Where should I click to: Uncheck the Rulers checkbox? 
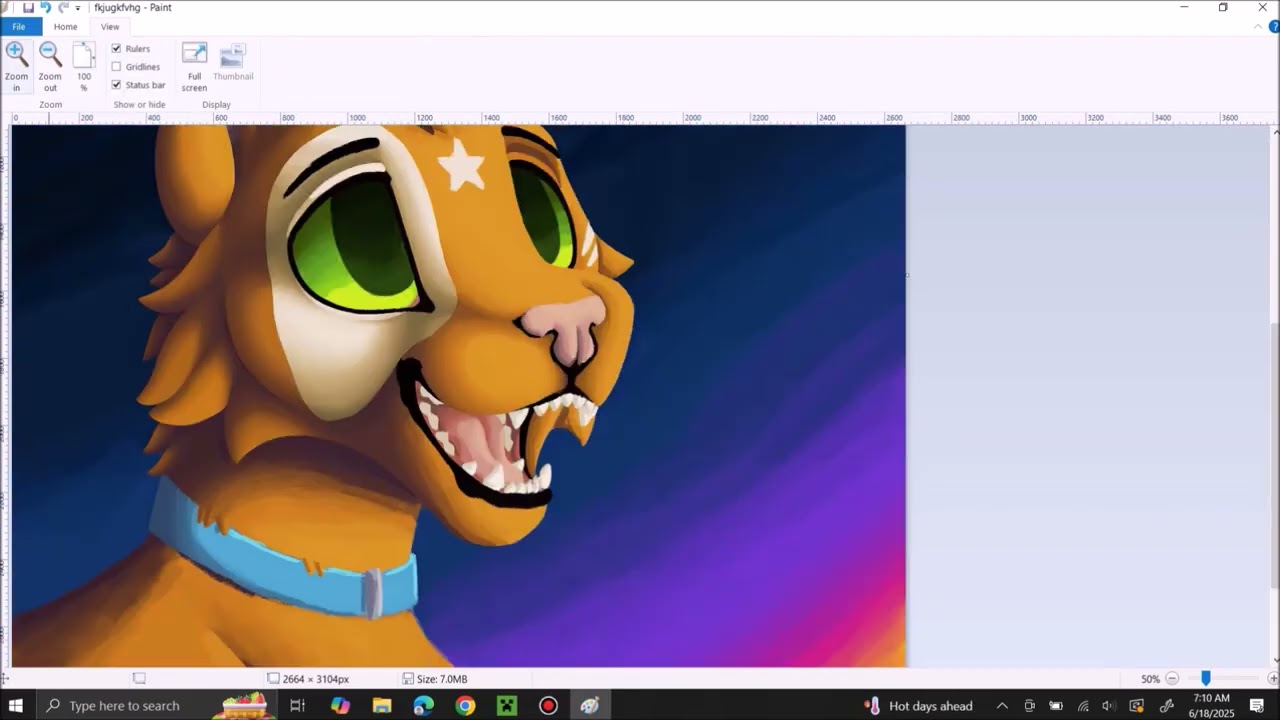tap(116, 48)
